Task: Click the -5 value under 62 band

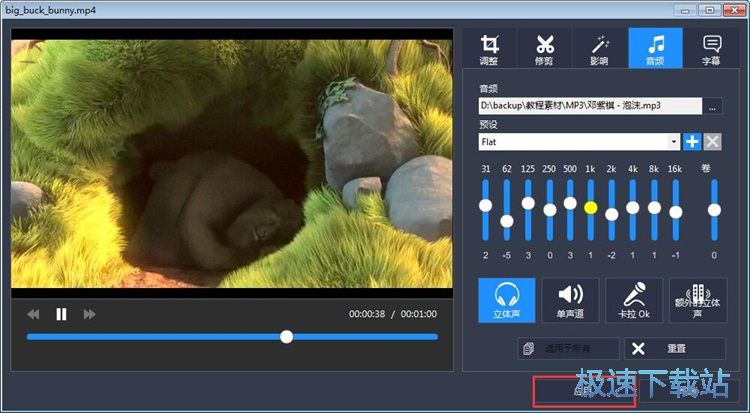Action: (x=507, y=256)
